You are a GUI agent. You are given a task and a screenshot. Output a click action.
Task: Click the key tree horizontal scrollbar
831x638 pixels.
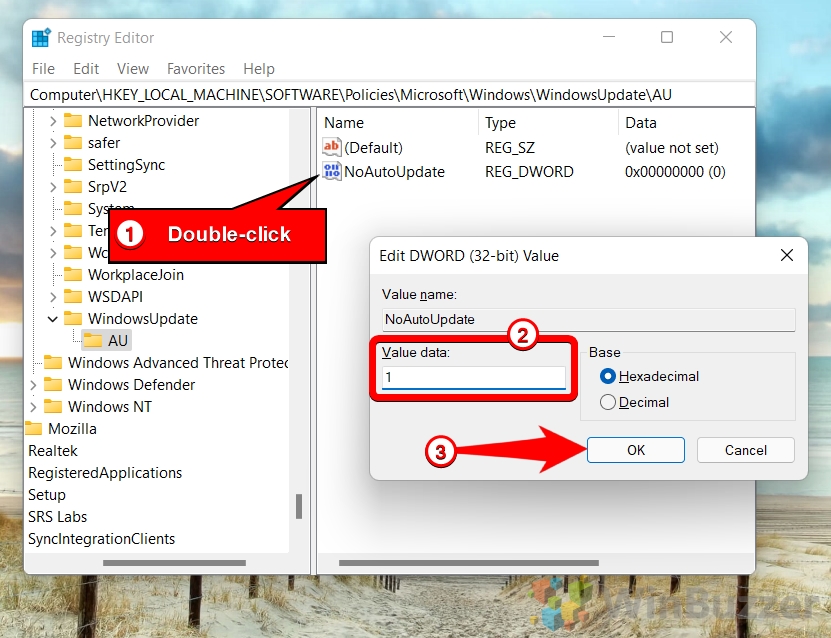(x=174, y=563)
